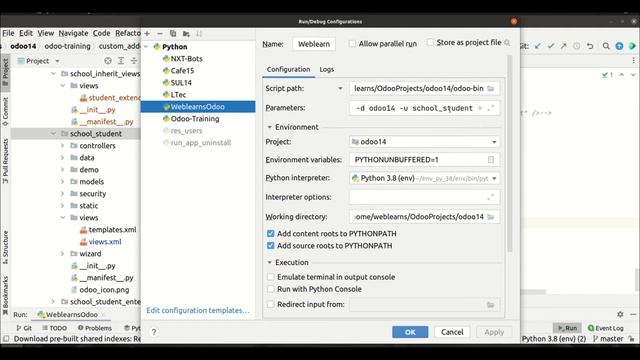Image resolution: width=640 pixels, height=360 pixels.
Task: Remove configuration with minus icon
Action: [160, 33]
